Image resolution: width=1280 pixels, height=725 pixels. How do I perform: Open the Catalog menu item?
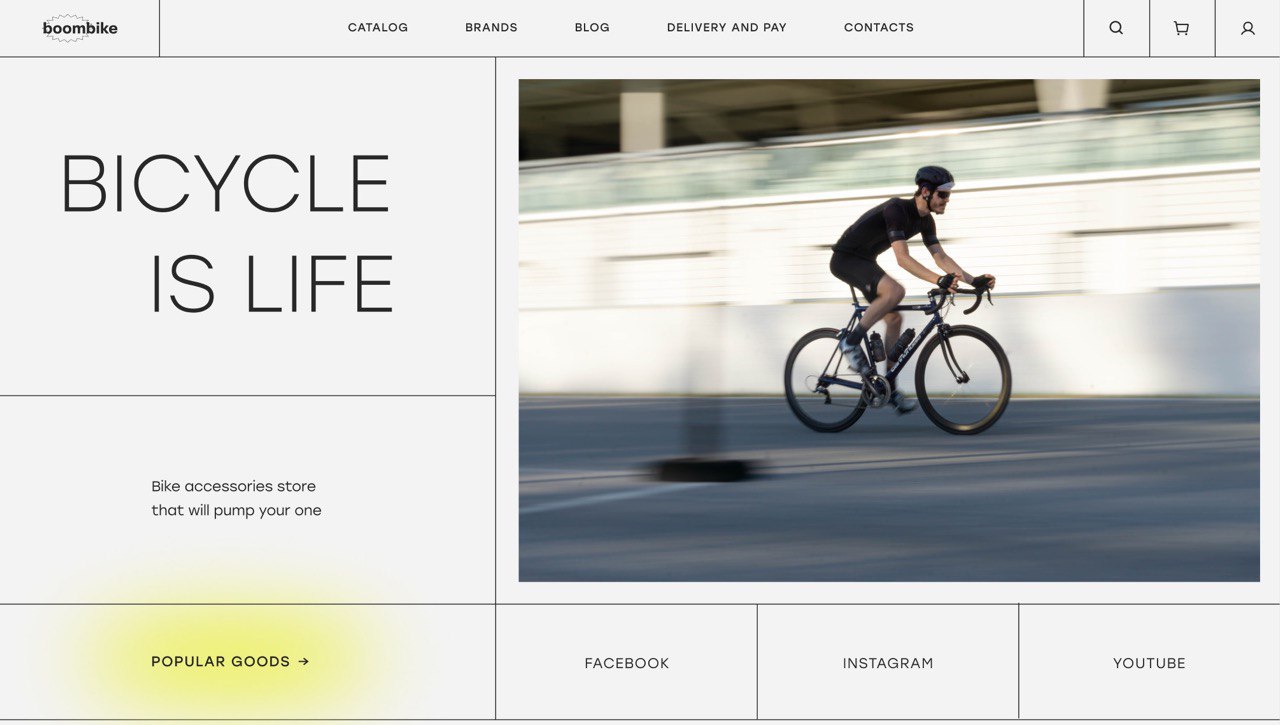coord(378,28)
